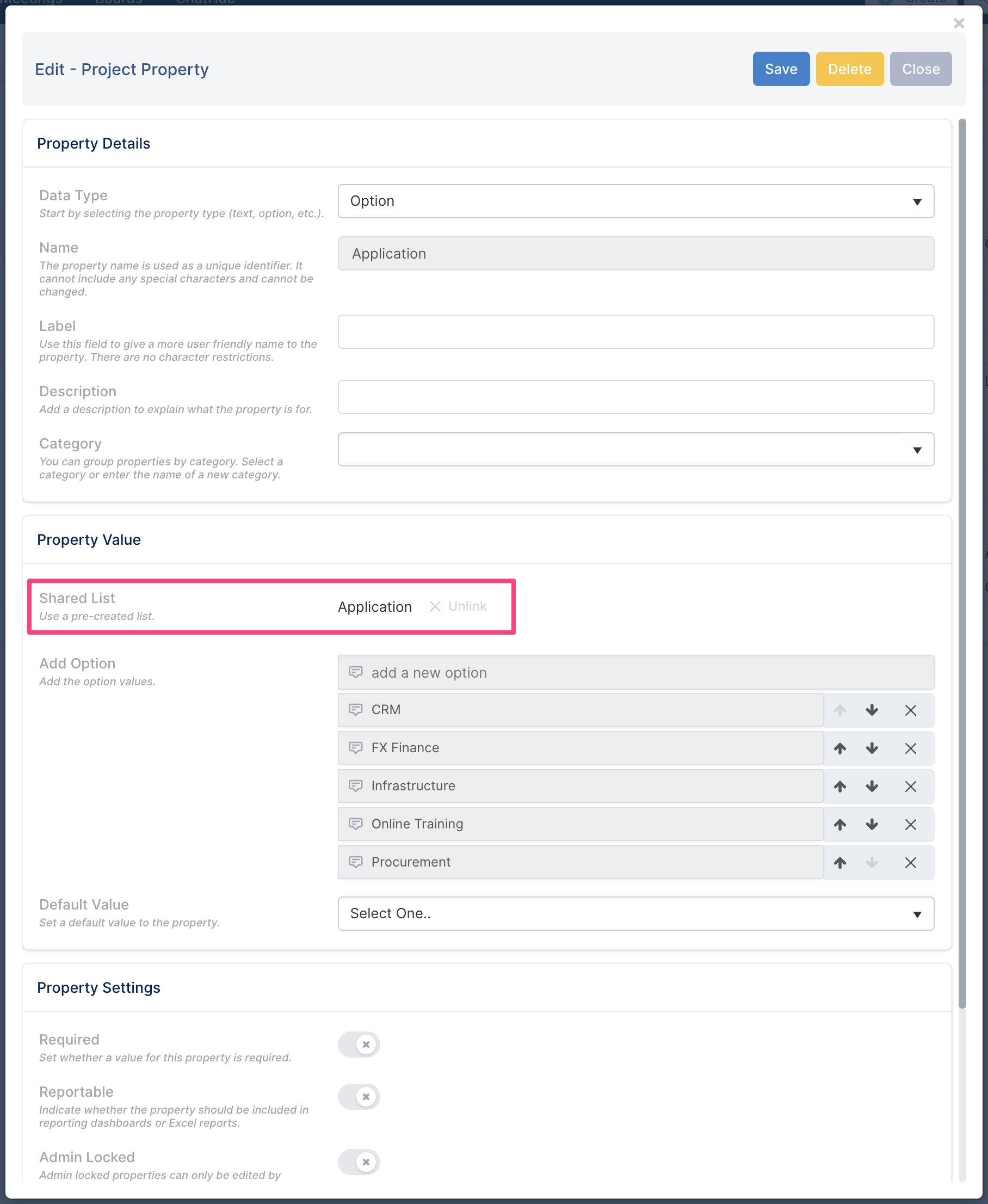Move Infrastructure option down
Image resolution: width=988 pixels, height=1204 pixels.
tap(872, 786)
